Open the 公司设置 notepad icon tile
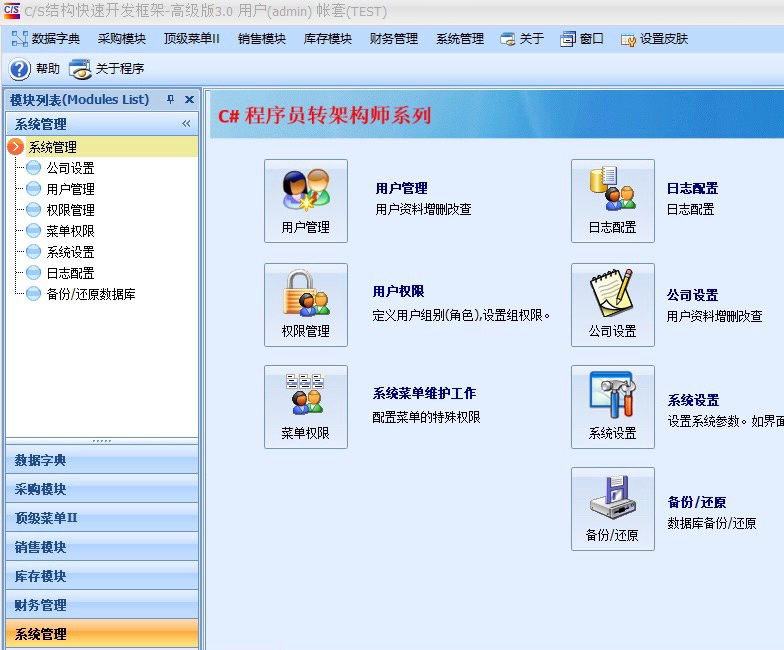The image size is (784, 650). click(612, 305)
